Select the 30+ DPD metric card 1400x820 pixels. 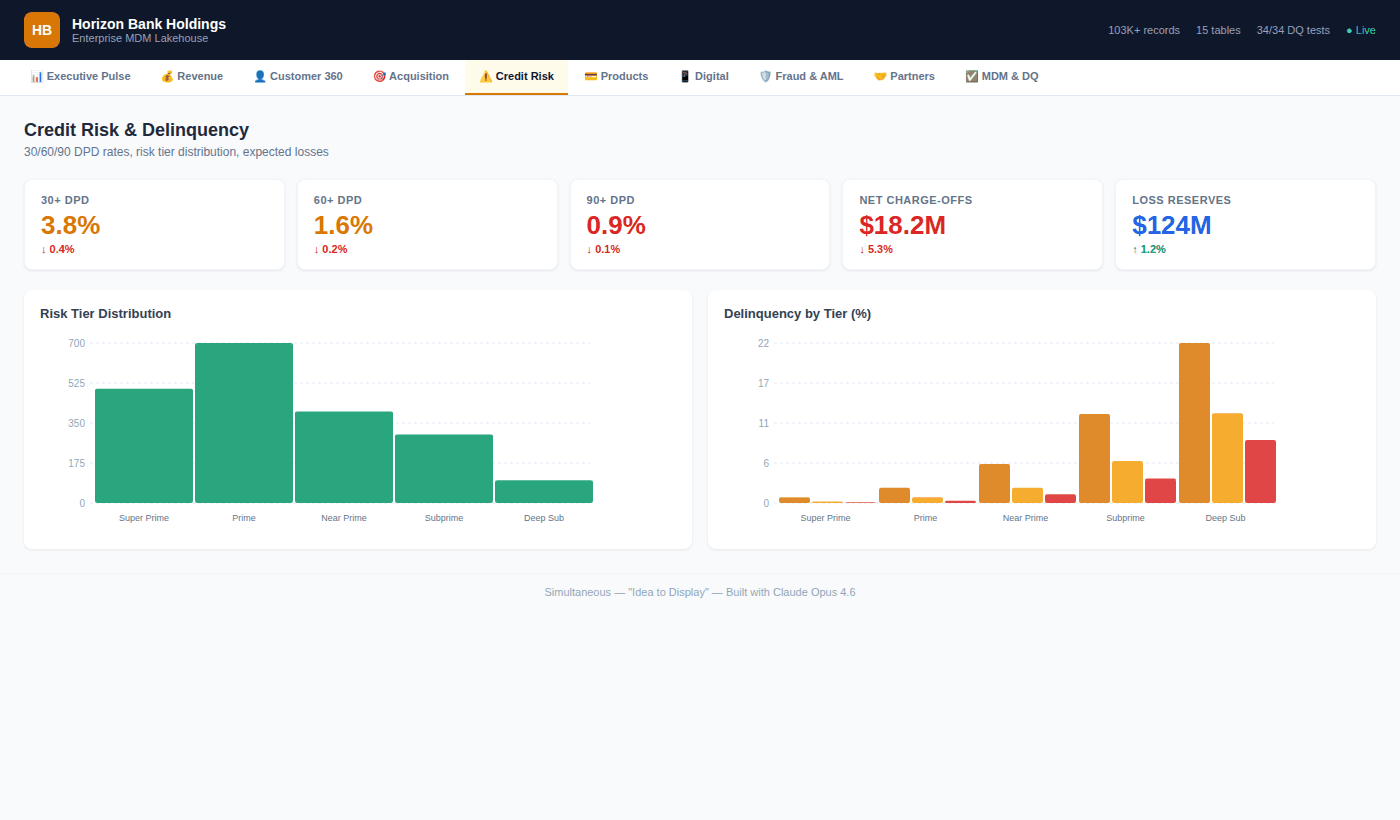point(154,225)
